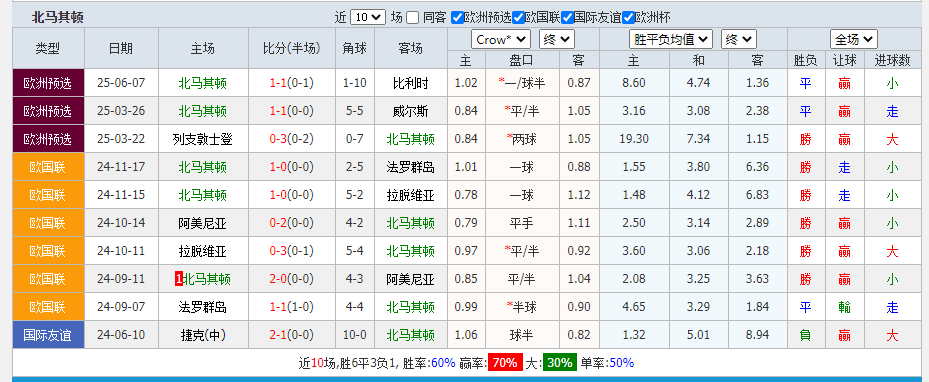Open home team 捷克(中)

click(203, 335)
